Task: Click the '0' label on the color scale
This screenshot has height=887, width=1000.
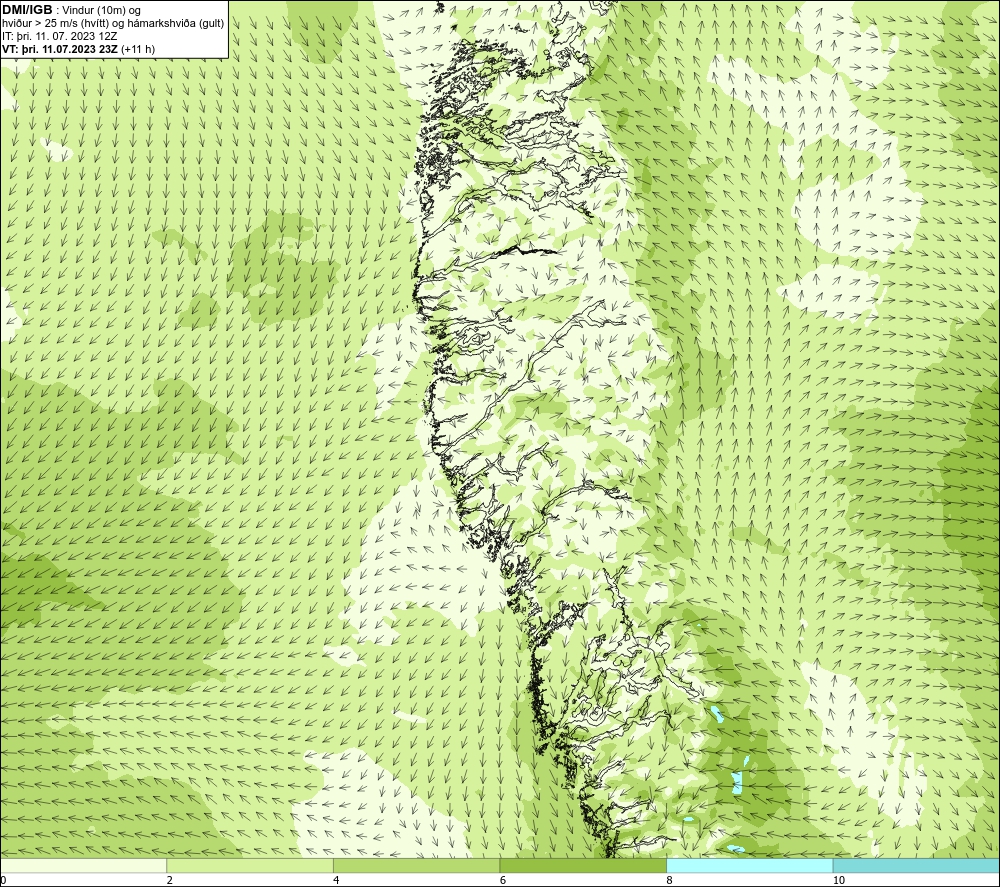Action: click(x=3, y=881)
